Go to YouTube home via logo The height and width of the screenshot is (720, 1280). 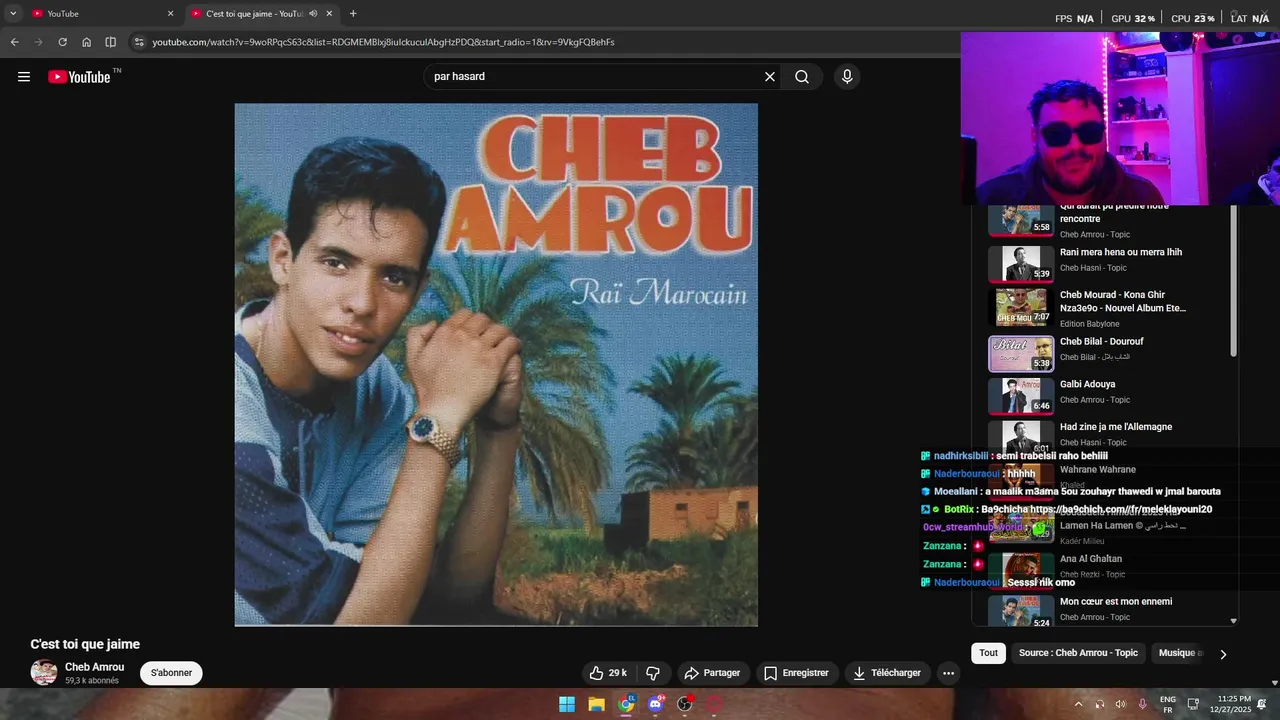(x=79, y=77)
